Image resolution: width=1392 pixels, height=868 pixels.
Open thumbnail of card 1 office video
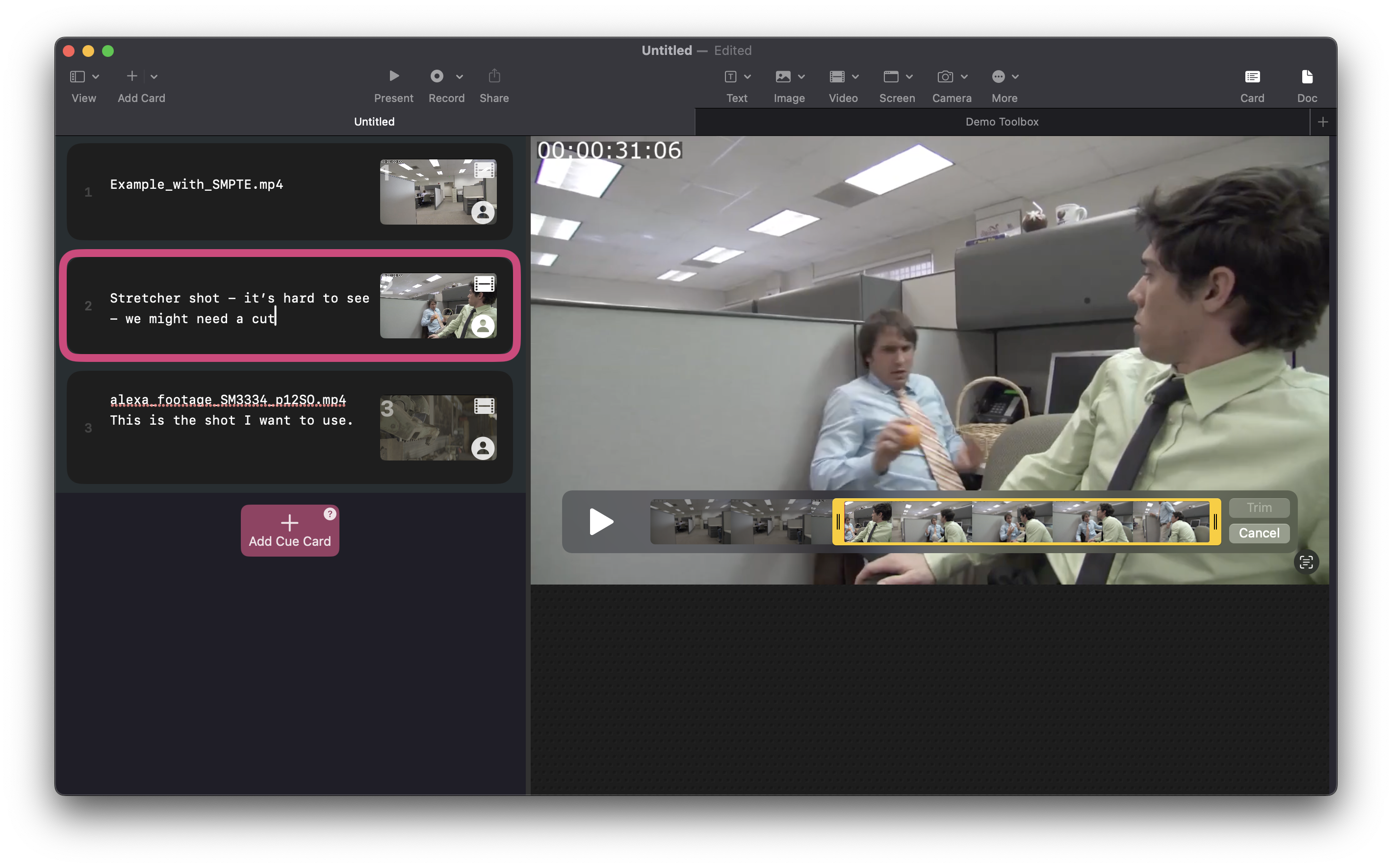[x=438, y=192]
